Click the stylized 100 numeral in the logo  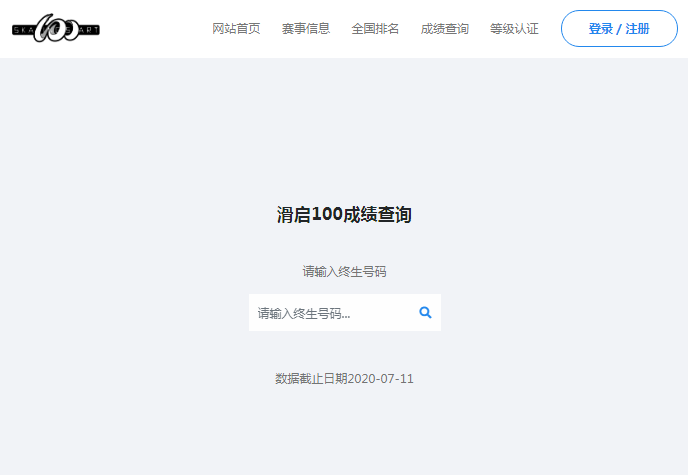coord(56,27)
